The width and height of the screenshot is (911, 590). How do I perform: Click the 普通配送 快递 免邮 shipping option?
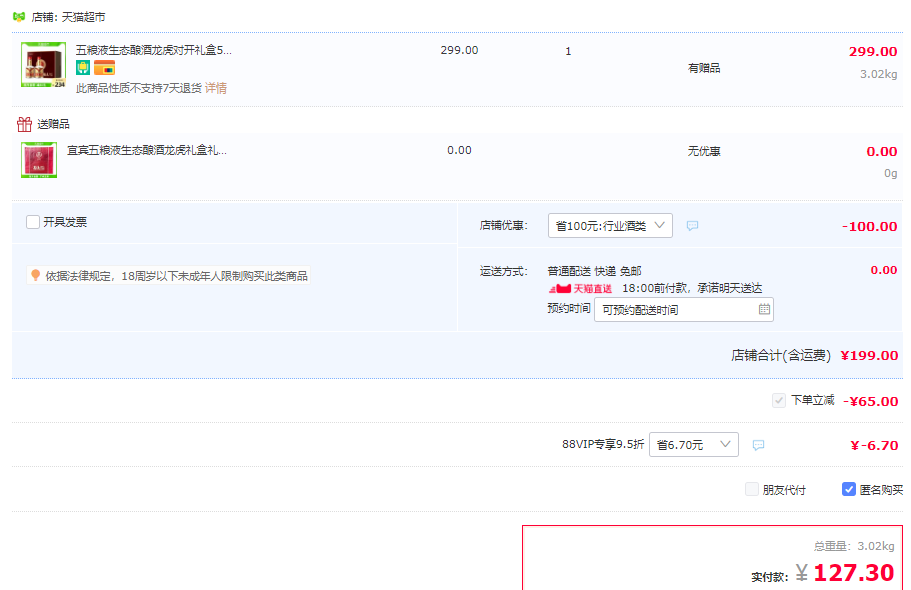(594, 271)
